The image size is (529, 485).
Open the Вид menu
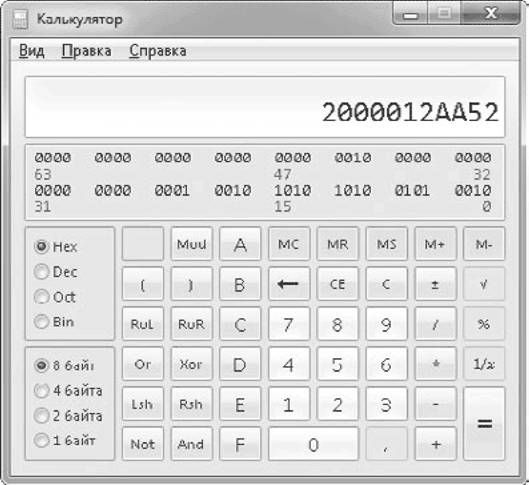pos(31,51)
